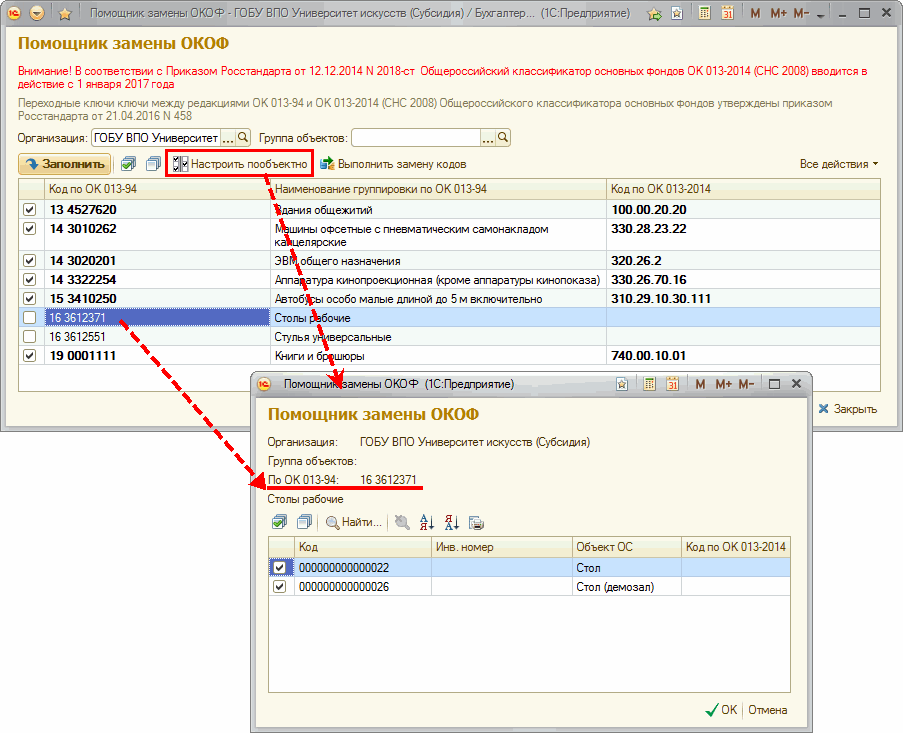Uncheck the row 13 4527620 checkbox
This screenshot has width=903, height=733.
coord(29,210)
